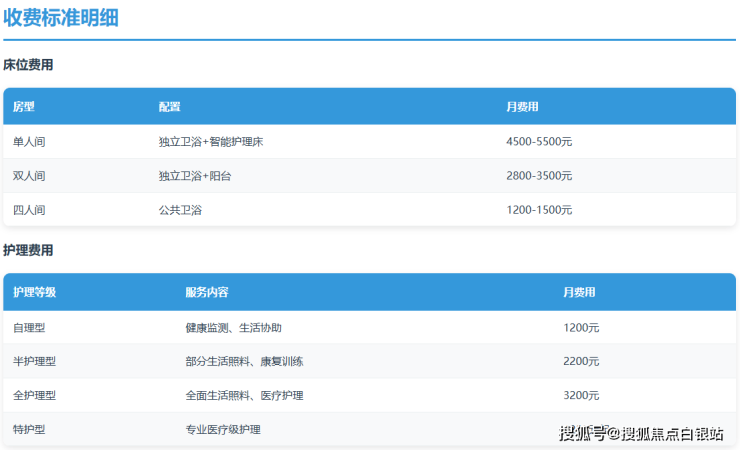Image resolution: width=740 pixels, height=450 pixels.
Task: Select the 3200元 fee for 全护理型
Action: (x=581, y=395)
